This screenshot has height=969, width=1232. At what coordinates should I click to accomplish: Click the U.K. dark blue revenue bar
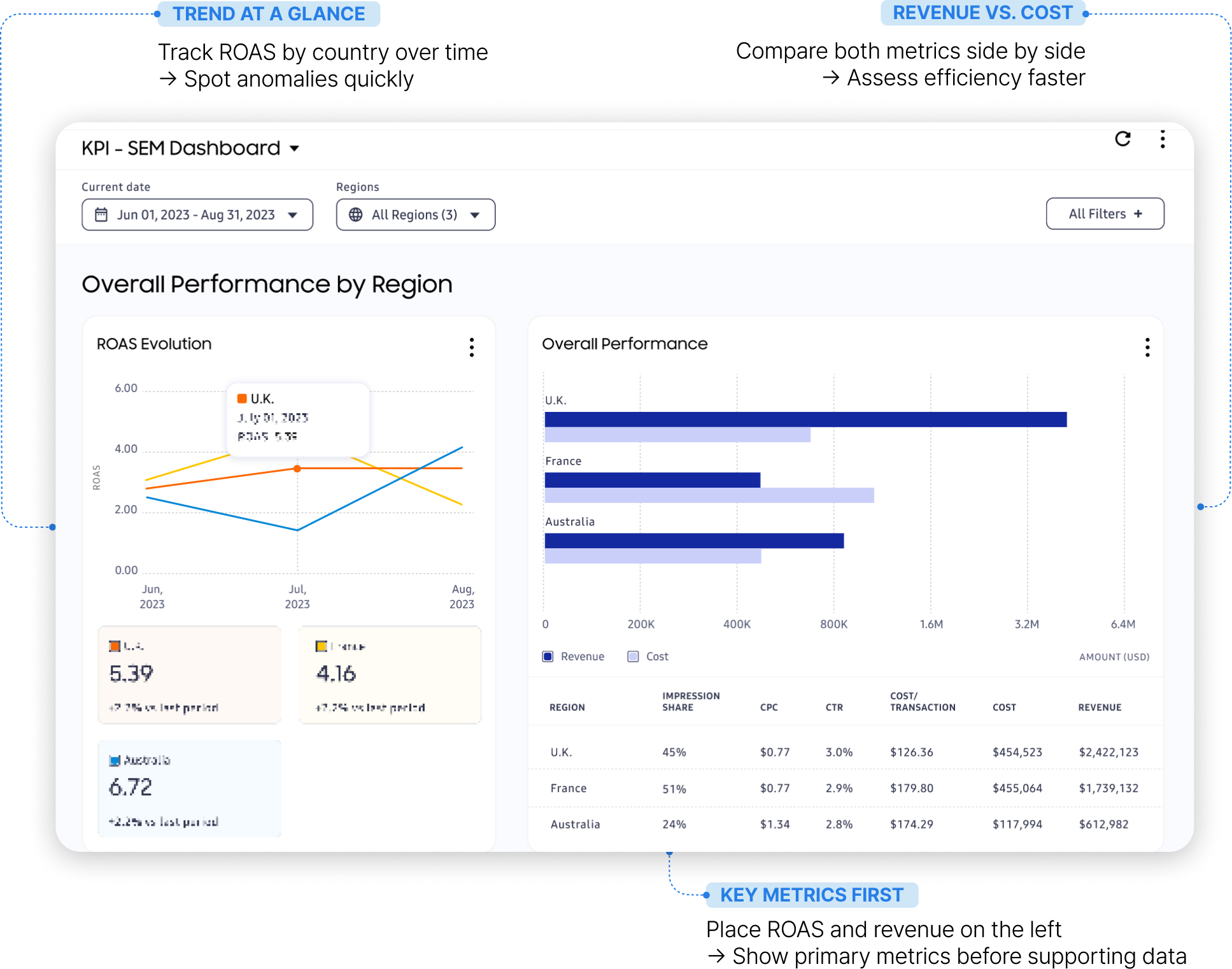(805, 420)
